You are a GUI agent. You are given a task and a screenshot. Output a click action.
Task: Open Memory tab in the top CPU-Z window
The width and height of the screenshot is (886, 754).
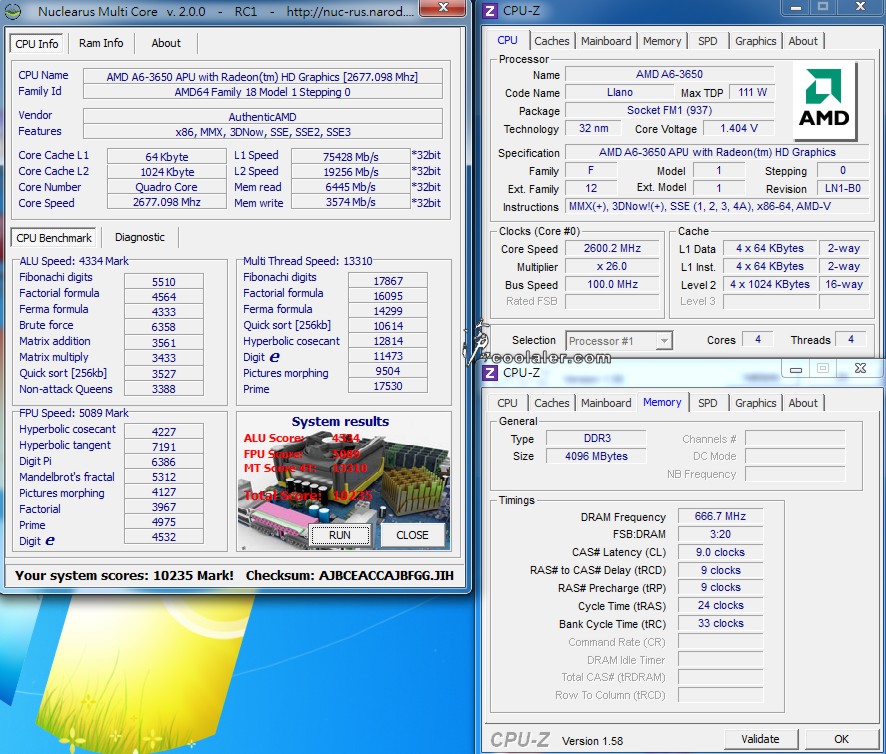tap(662, 41)
